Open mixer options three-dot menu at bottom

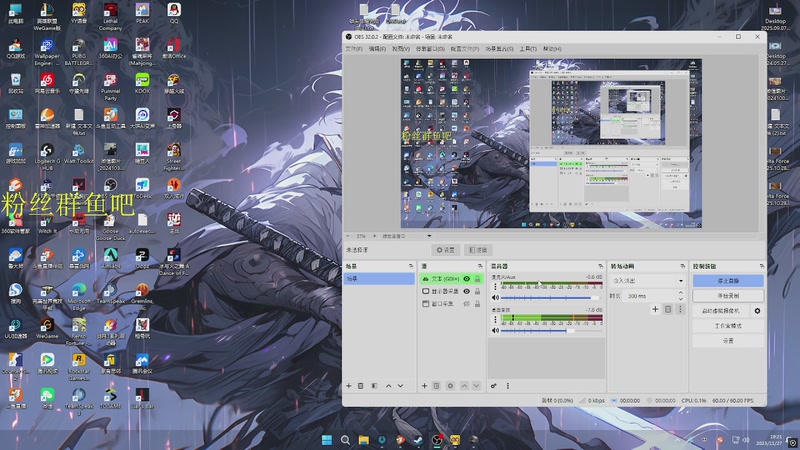(x=508, y=386)
